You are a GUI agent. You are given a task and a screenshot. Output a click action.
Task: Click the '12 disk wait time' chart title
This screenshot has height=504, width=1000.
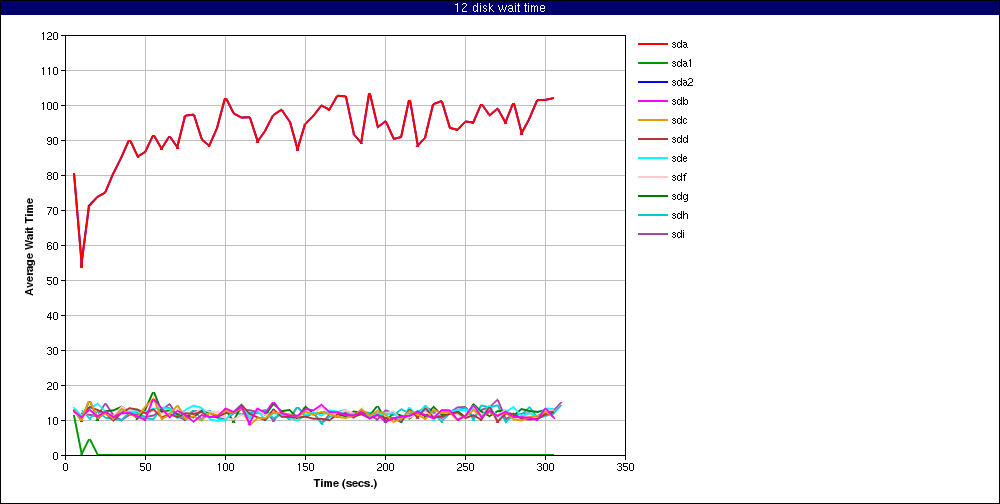500,8
